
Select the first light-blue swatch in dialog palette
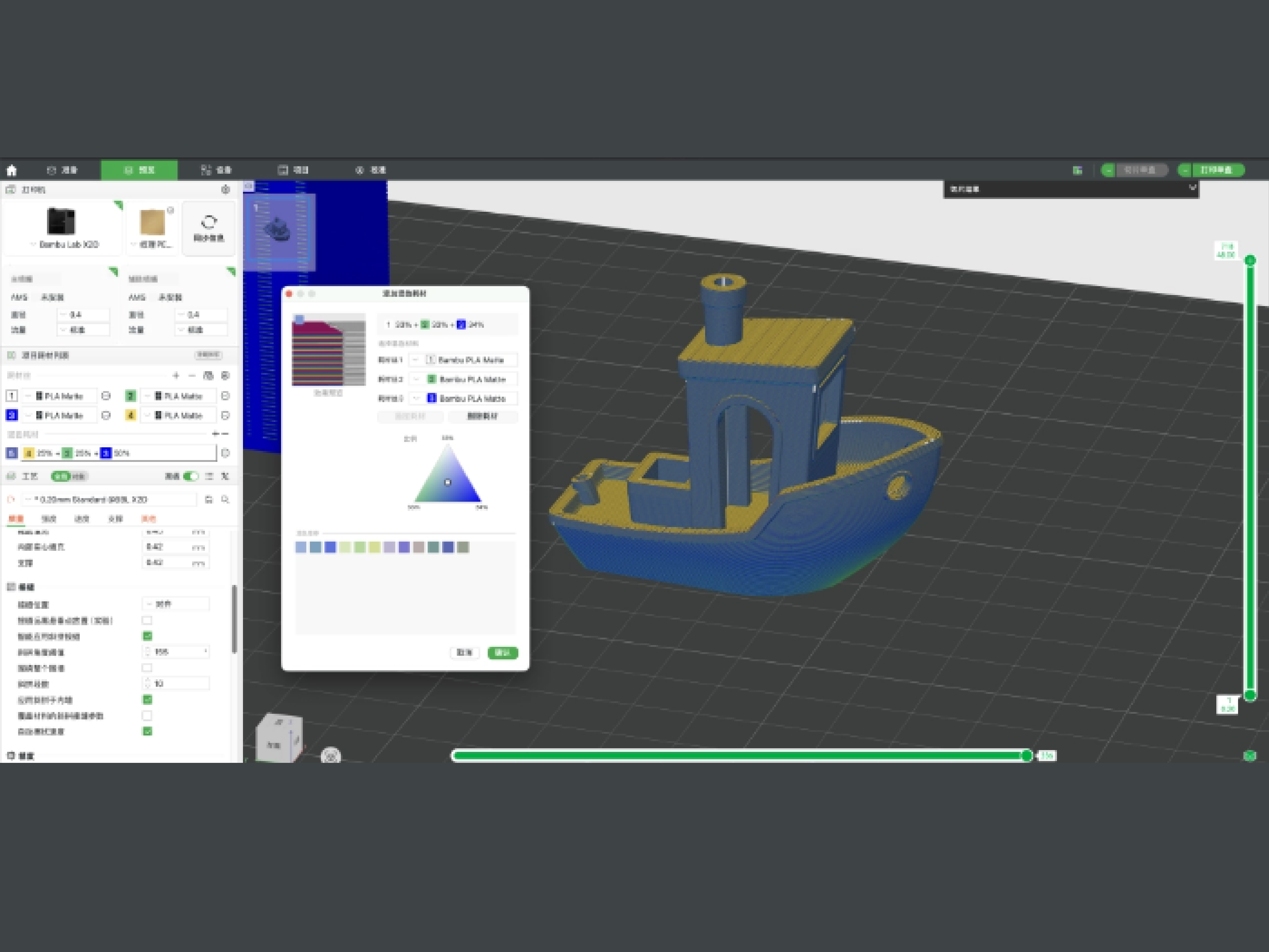click(x=301, y=548)
